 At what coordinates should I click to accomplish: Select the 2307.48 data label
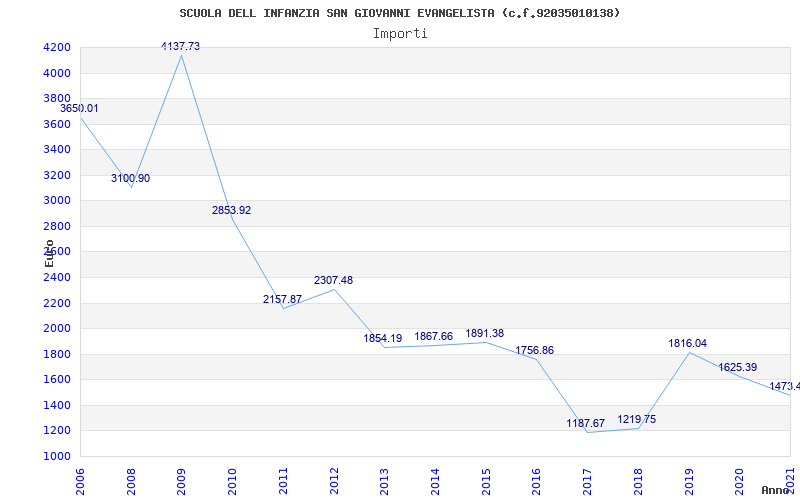(x=333, y=280)
